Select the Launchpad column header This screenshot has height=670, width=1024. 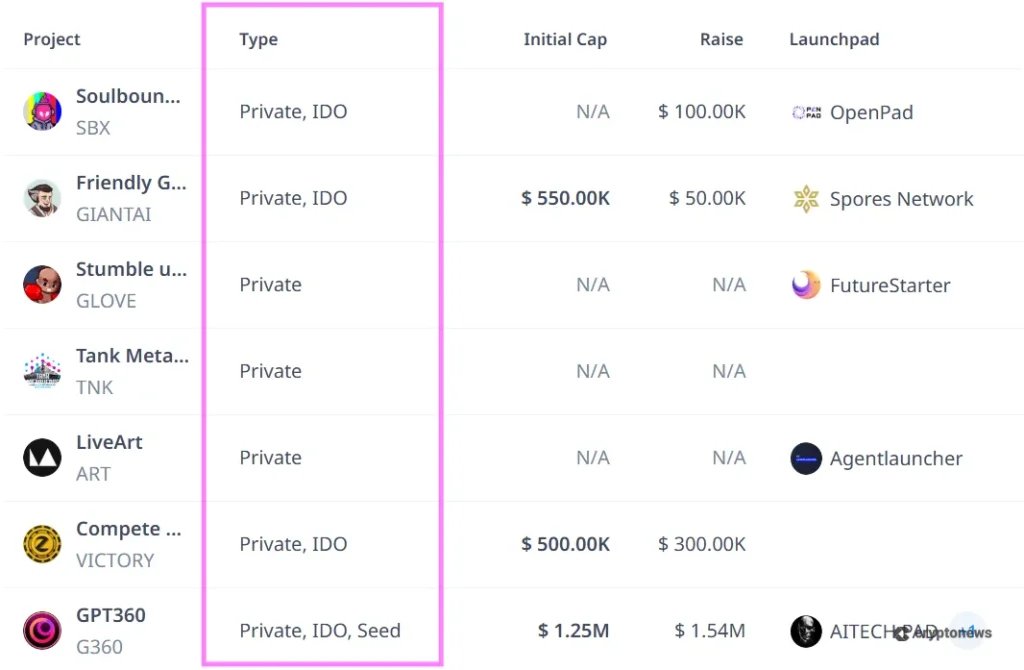point(834,39)
